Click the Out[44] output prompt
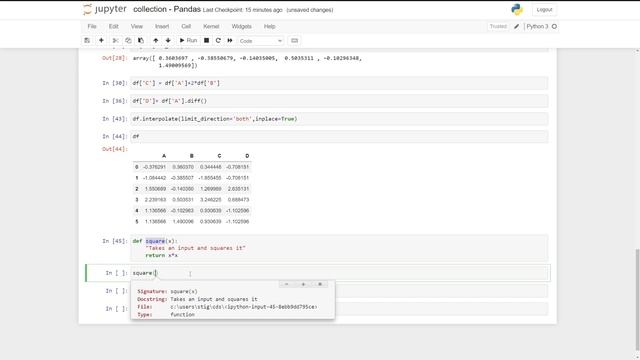 [x=115, y=149]
